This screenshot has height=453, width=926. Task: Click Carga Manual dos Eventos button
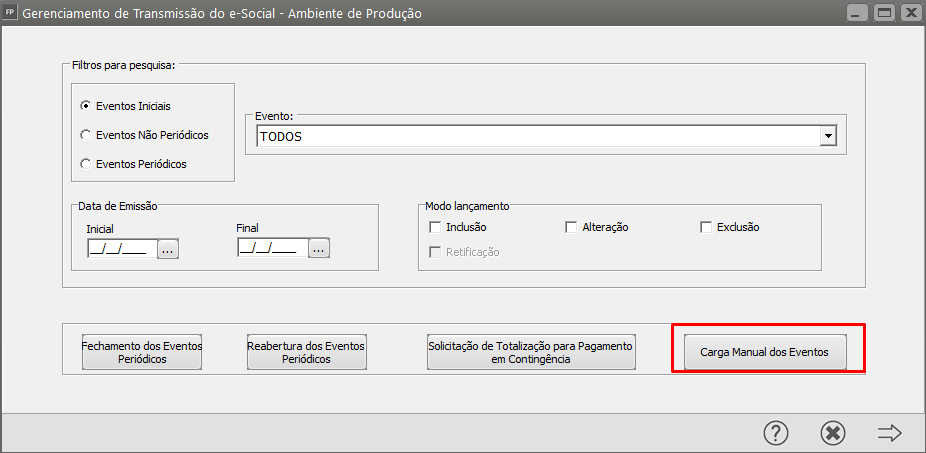point(765,353)
